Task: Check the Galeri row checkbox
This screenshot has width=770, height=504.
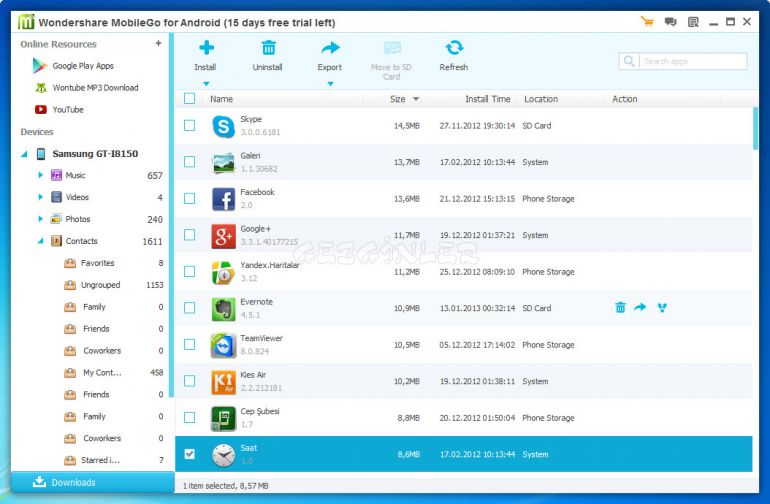Action: [x=190, y=162]
